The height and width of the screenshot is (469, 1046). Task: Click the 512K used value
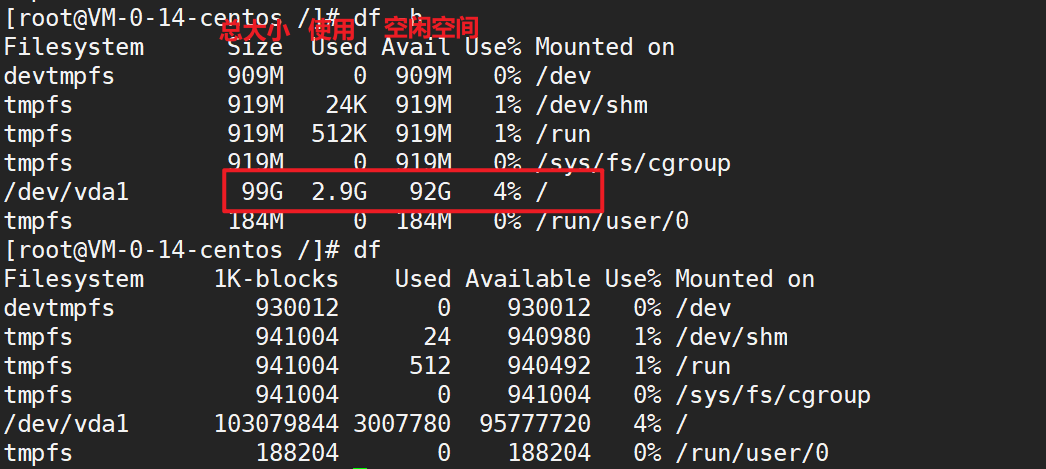339,134
